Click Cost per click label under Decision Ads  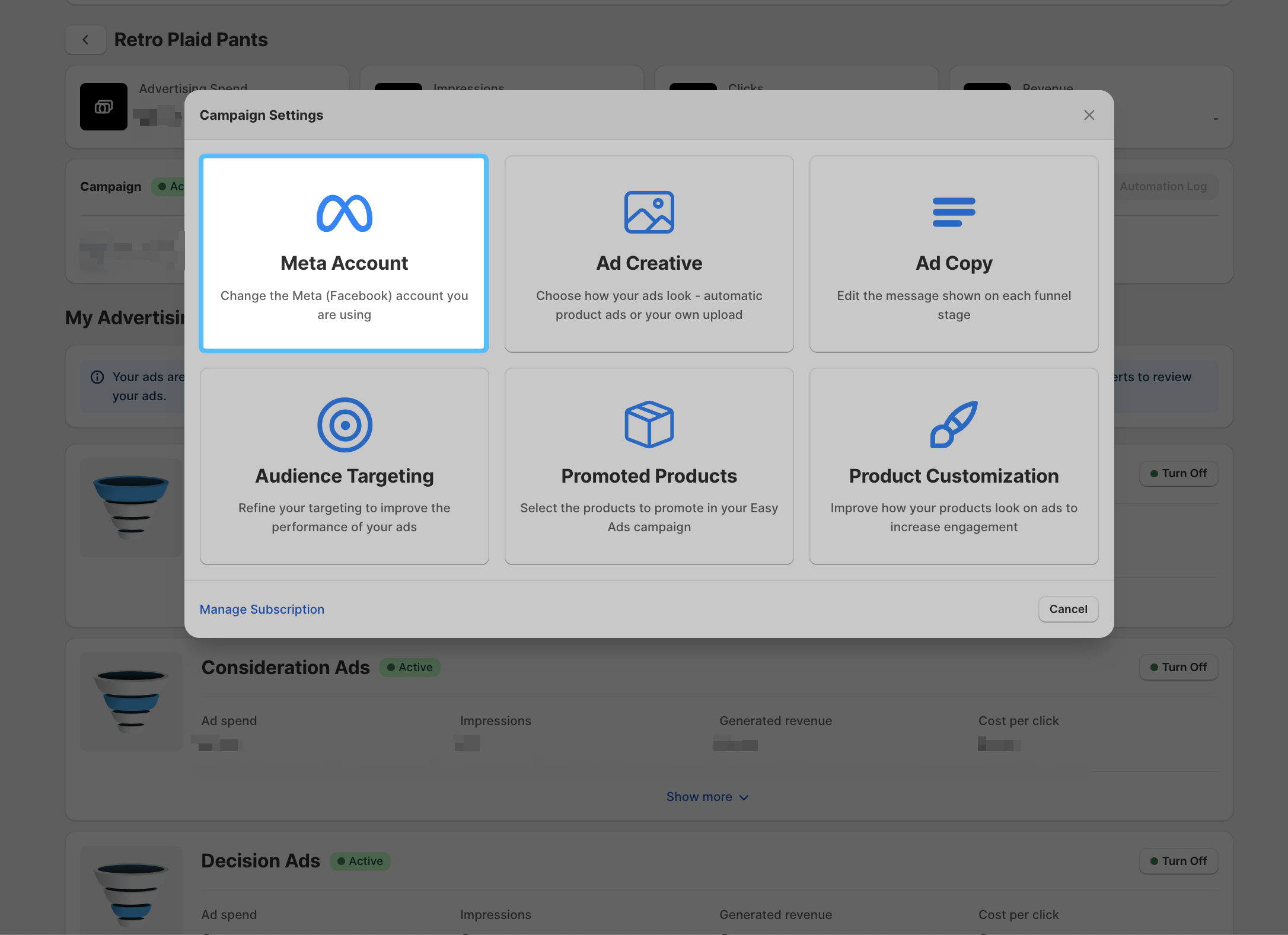pos(1019,915)
